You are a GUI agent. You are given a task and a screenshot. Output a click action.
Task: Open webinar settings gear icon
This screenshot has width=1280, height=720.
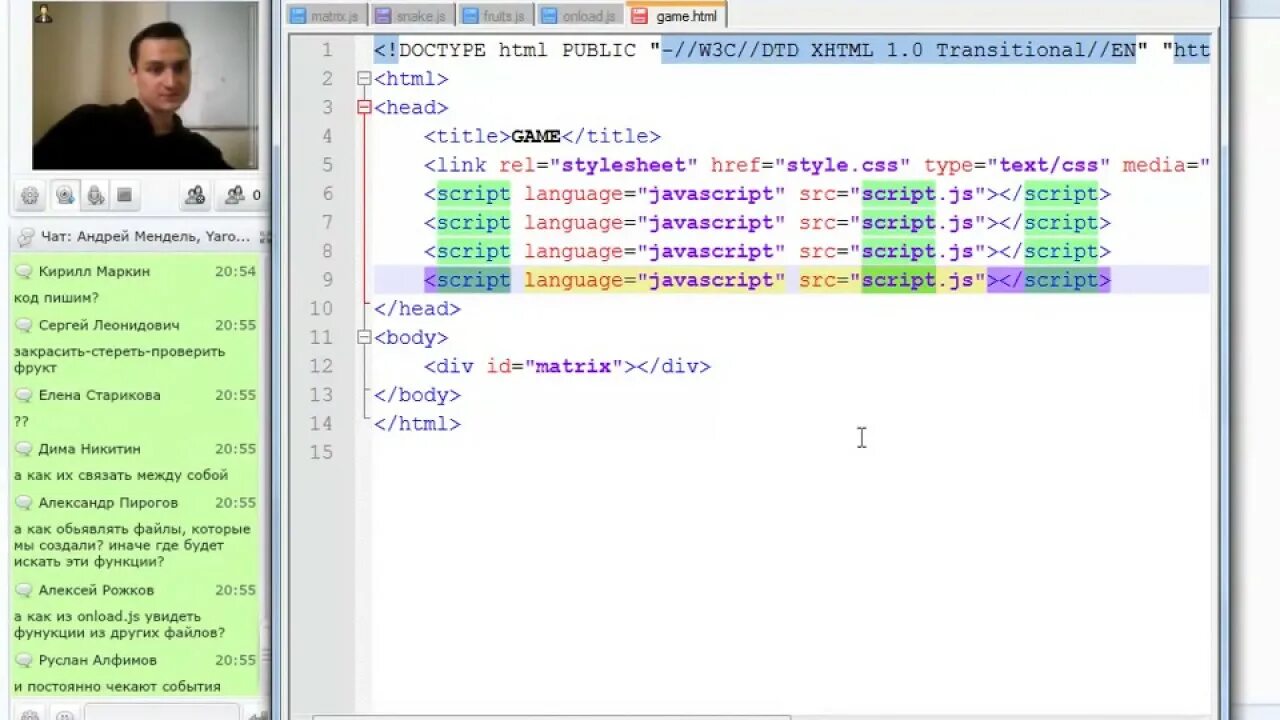click(x=31, y=195)
